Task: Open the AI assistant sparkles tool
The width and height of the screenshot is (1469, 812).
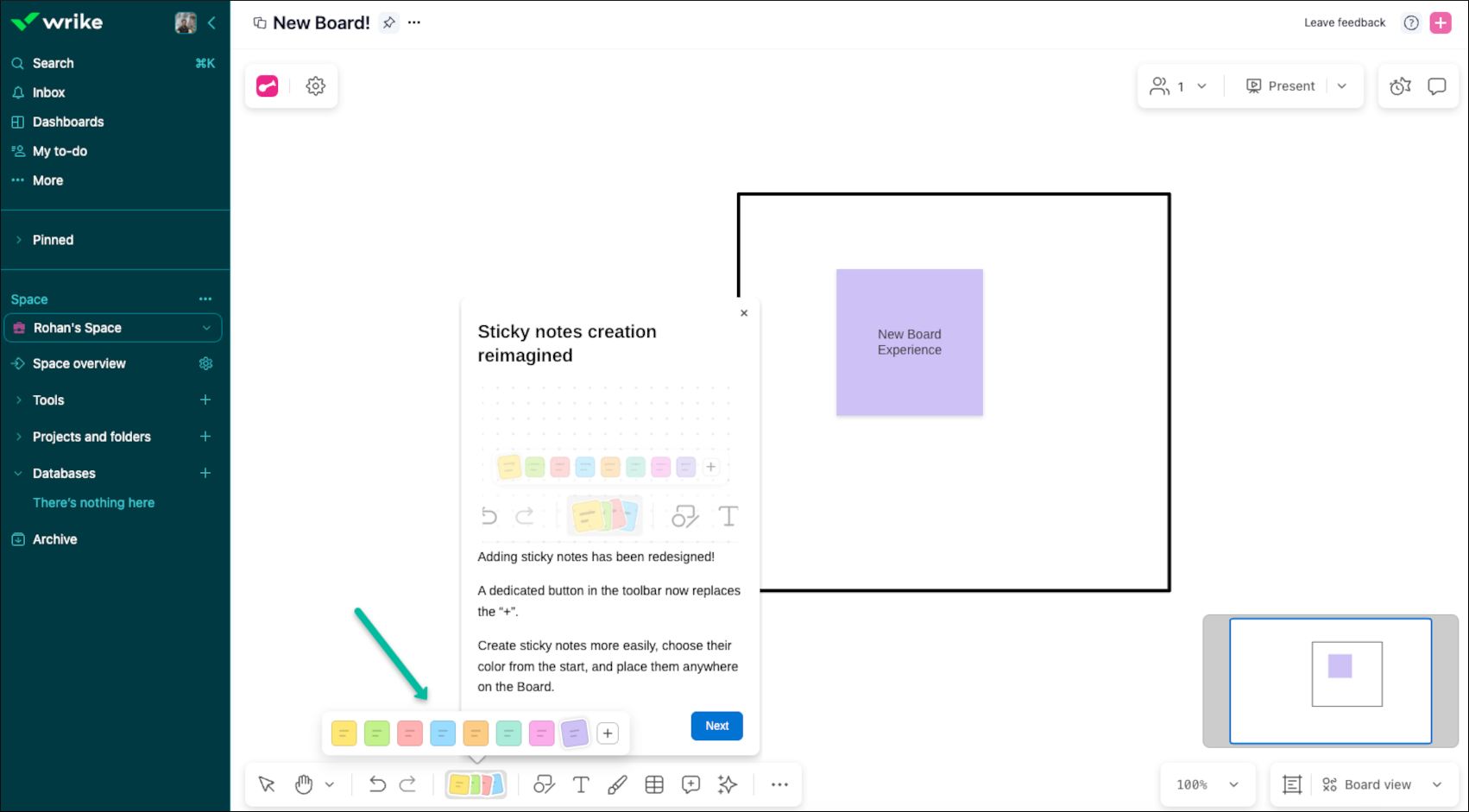Action: tap(727, 784)
